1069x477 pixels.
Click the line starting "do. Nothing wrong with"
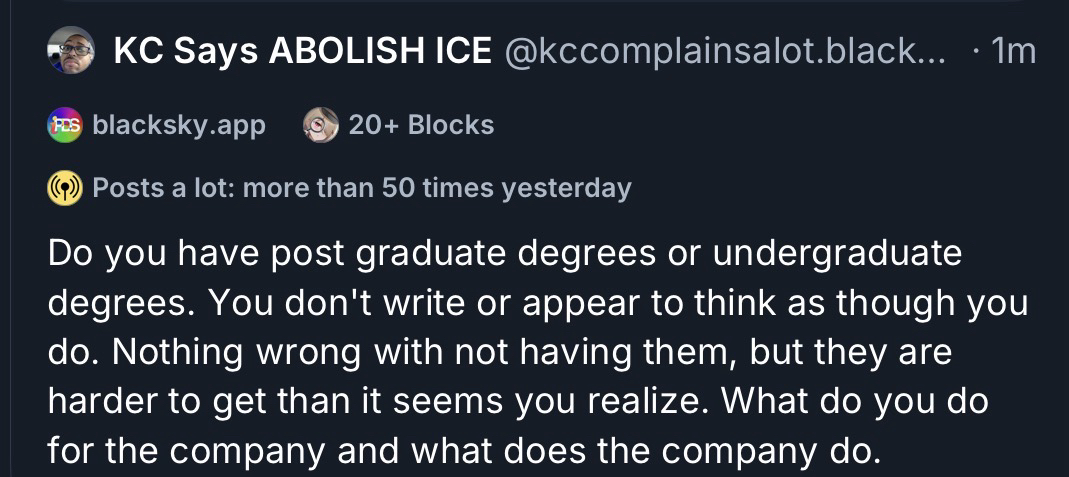pyautogui.click(x=500, y=353)
